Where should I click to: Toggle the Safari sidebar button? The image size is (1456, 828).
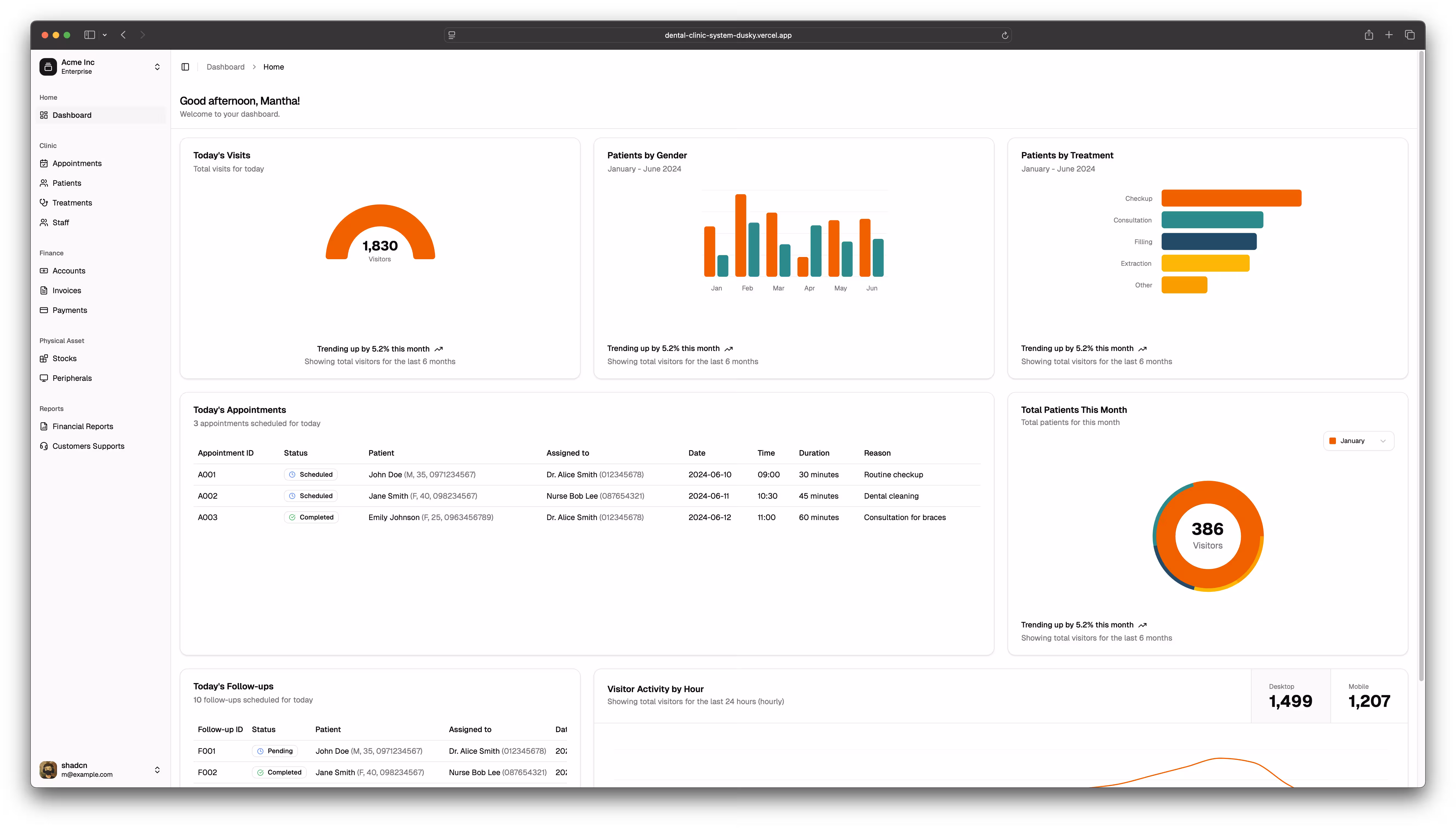tap(89, 35)
